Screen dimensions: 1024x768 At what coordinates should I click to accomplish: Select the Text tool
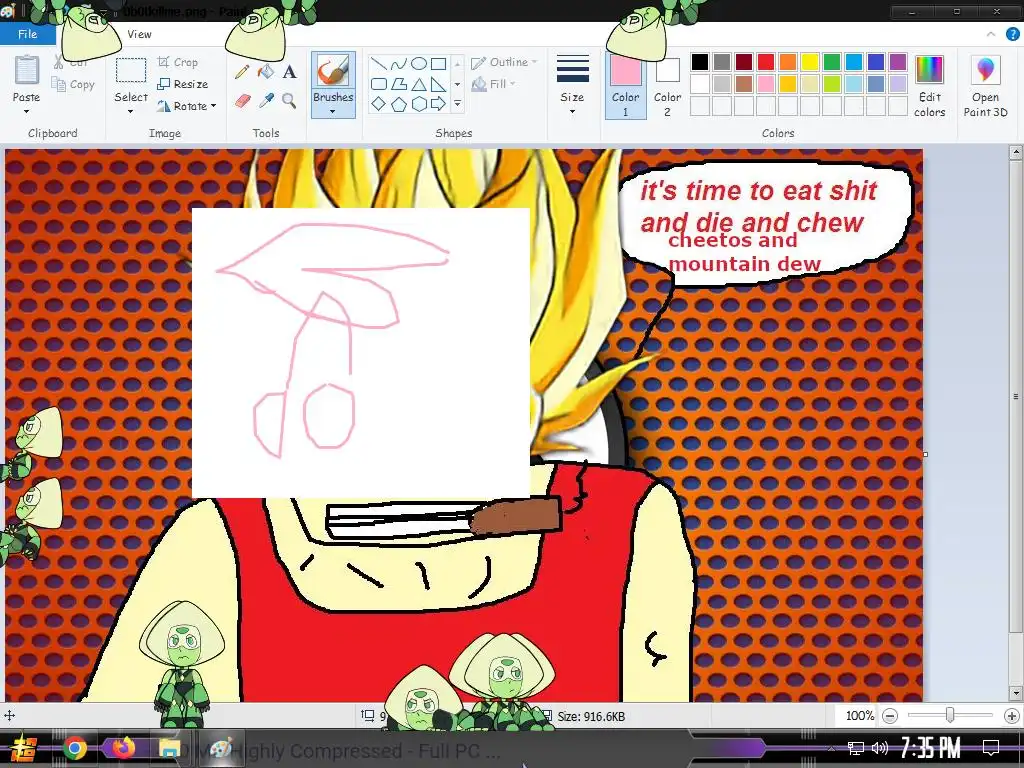(x=289, y=71)
